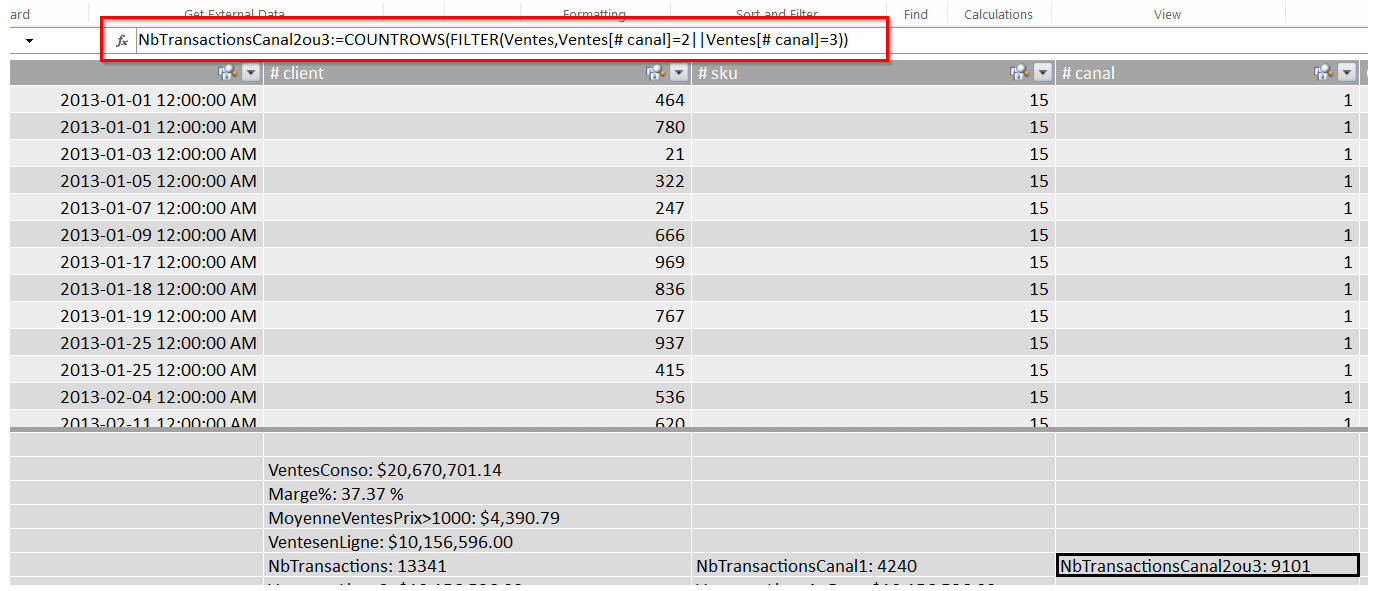
Task: Open the date column filter dropdown
Action: pyautogui.click(x=250, y=73)
